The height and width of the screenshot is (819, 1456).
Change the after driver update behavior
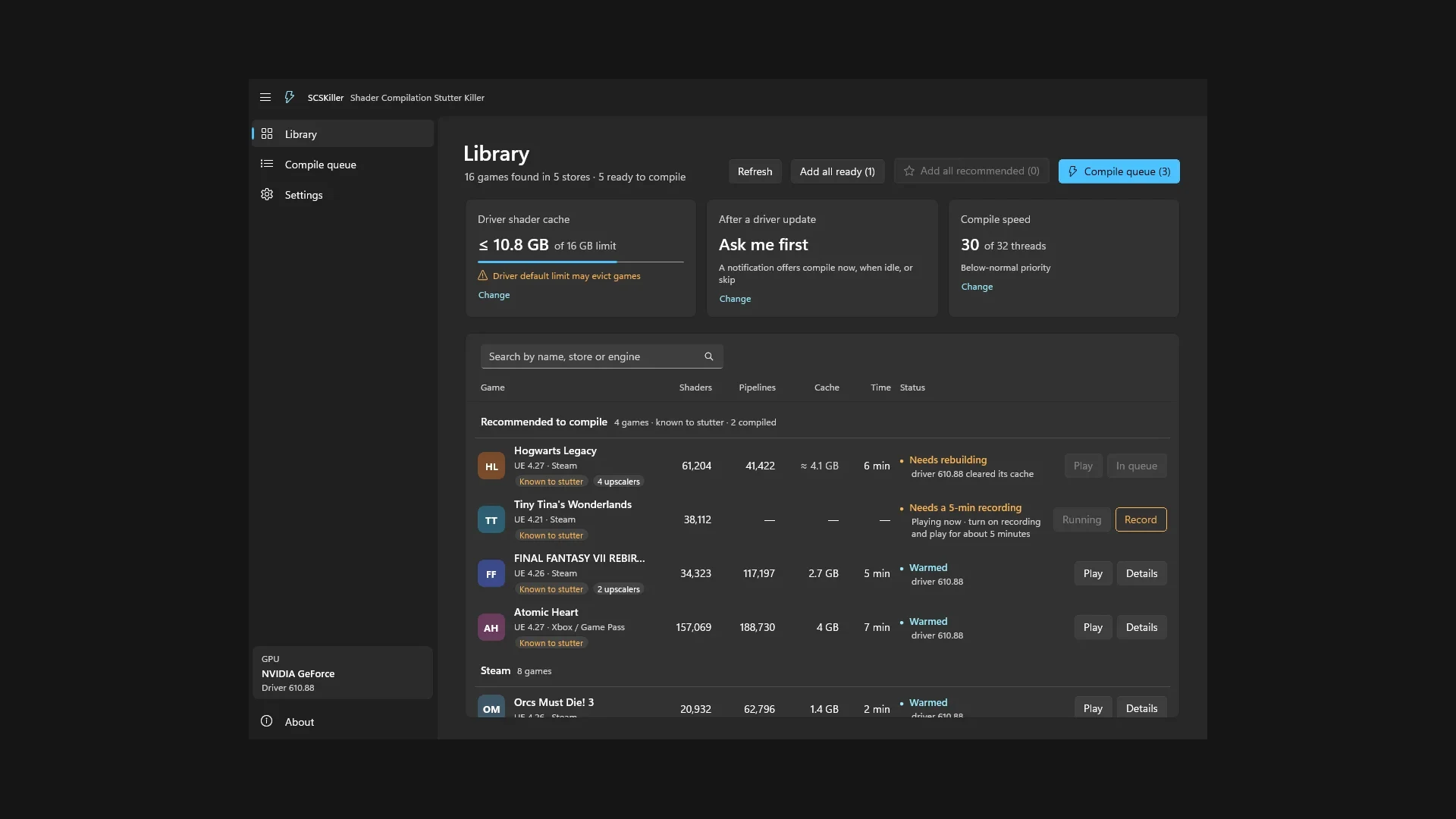(735, 299)
